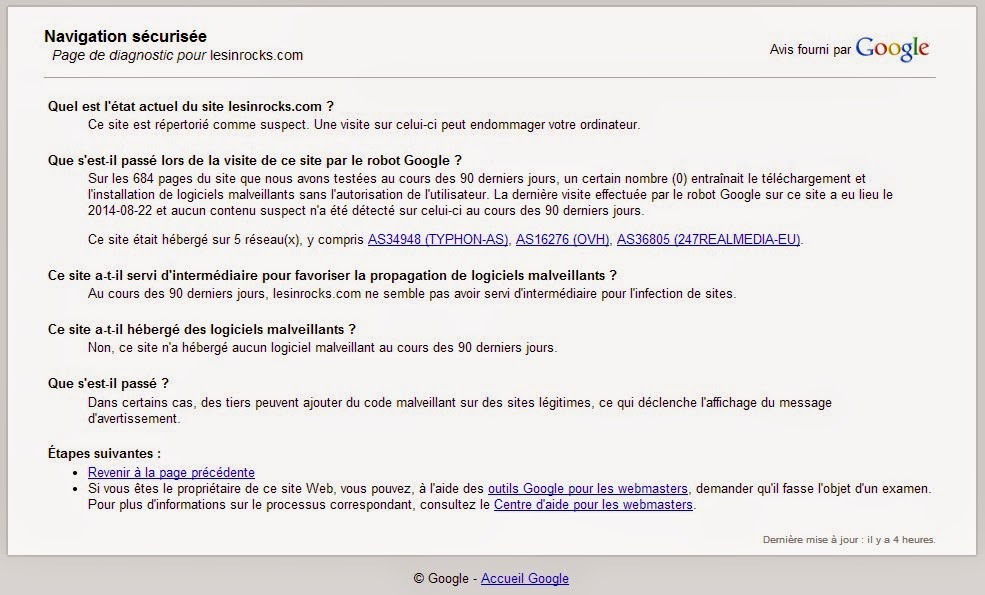Click 'Dernière mise à jour : il y a 4 heures' text
This screenshot has height=595, width=985.
pyautogui.click(x=849, y=540)
